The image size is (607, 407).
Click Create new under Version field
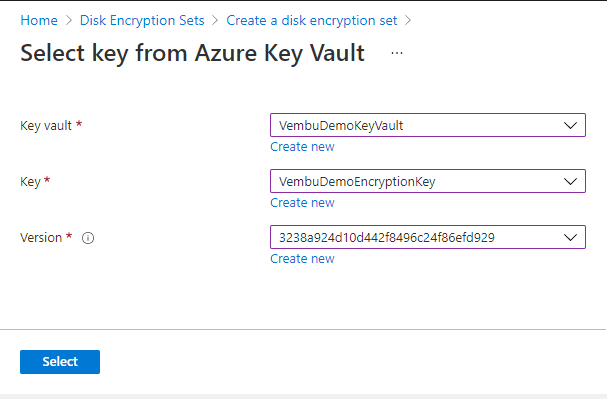[x=302, y=259]
